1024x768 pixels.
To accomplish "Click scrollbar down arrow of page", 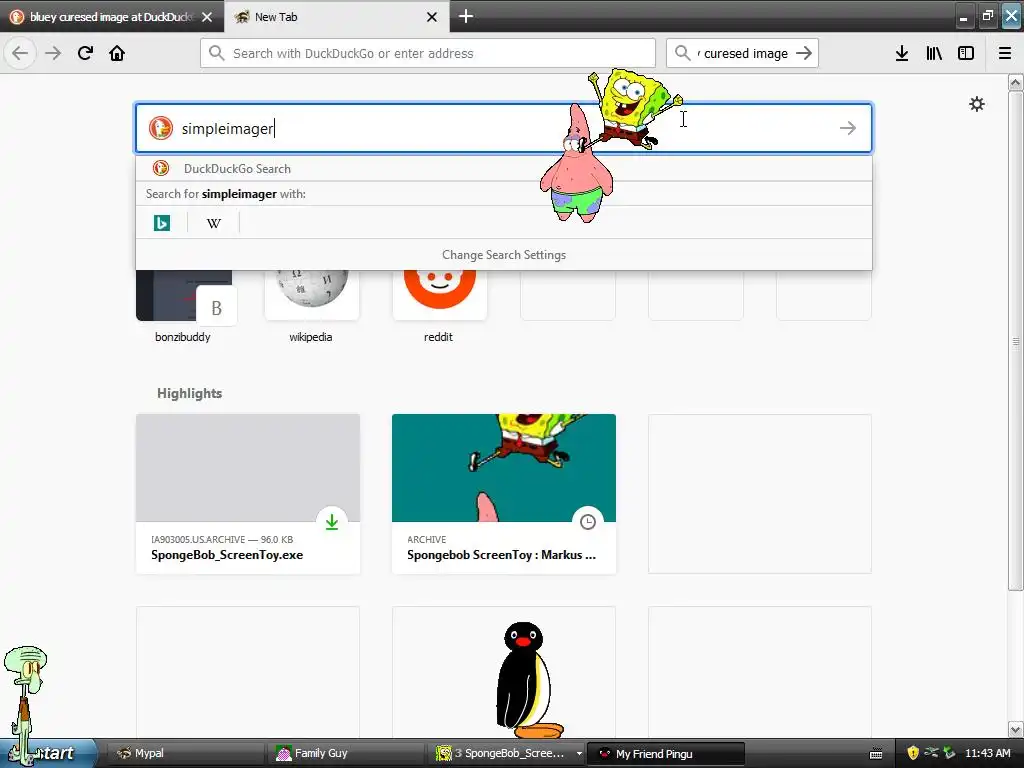I will [x=1016, y=729].
